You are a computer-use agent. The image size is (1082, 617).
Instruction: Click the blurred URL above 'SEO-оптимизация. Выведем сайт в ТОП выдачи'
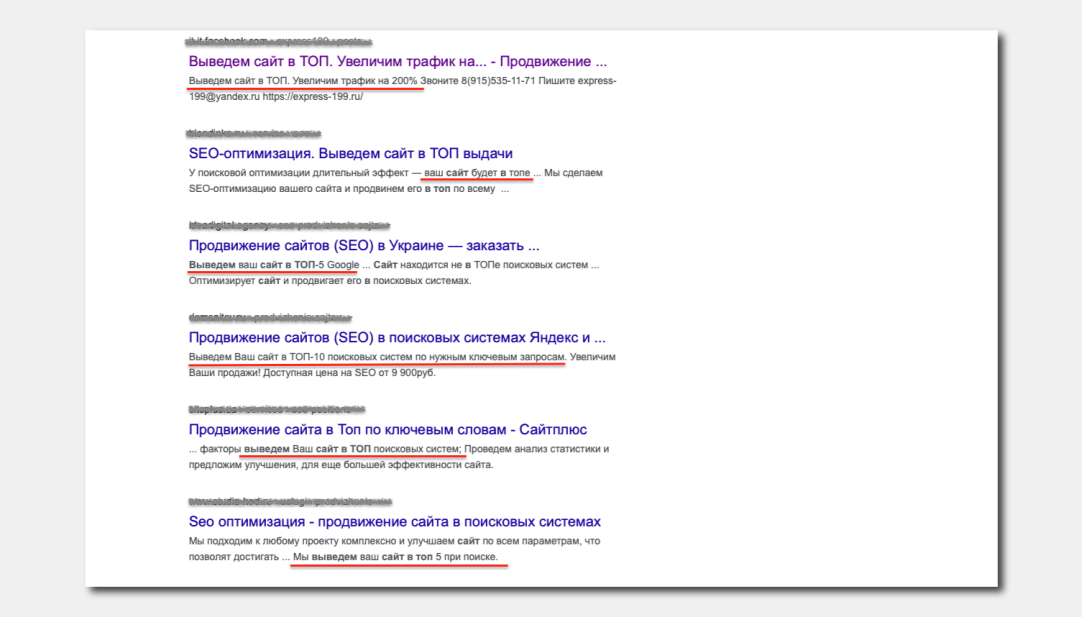(x=254, y=133)
